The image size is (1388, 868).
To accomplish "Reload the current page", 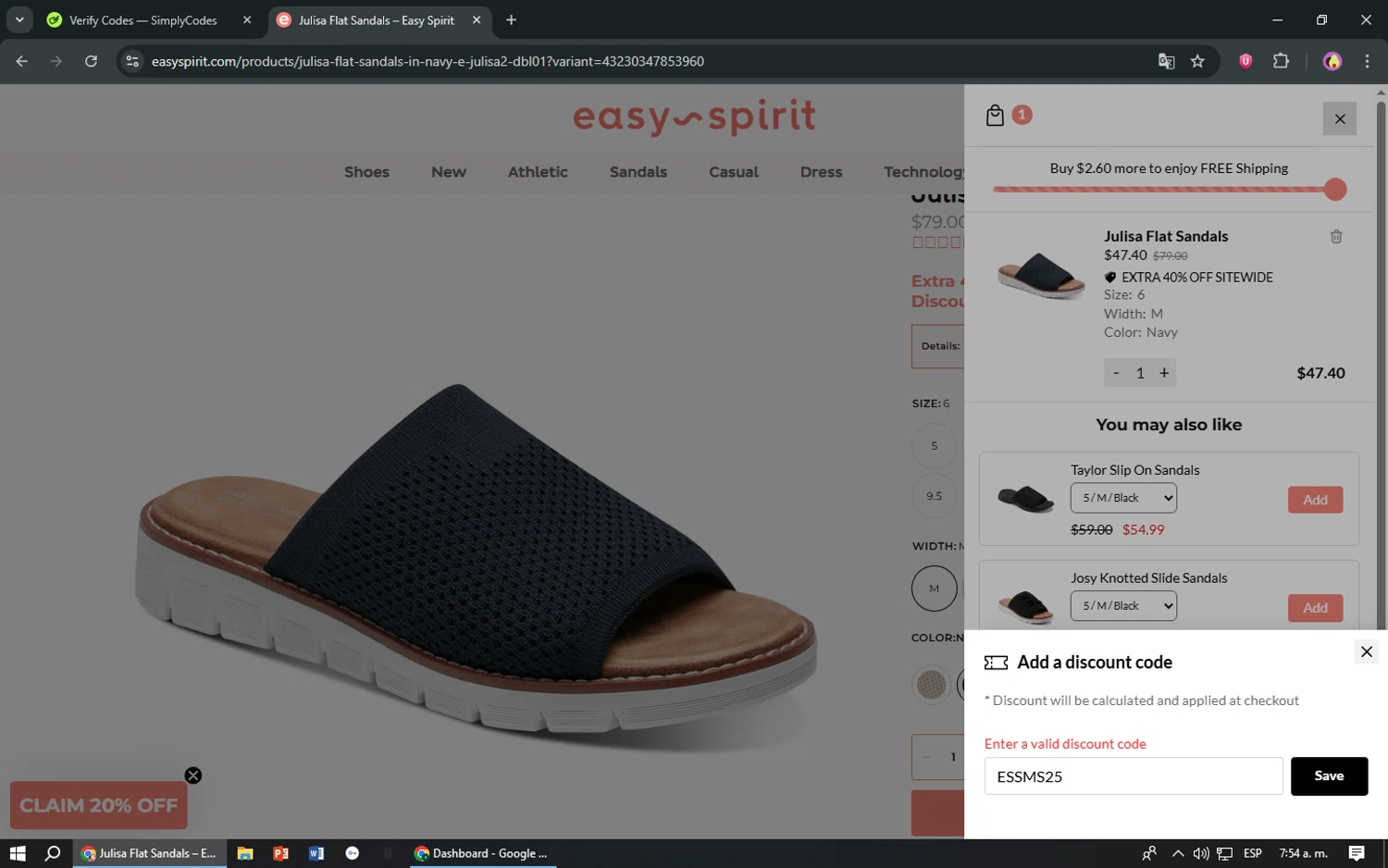I will tap(91, 61).
